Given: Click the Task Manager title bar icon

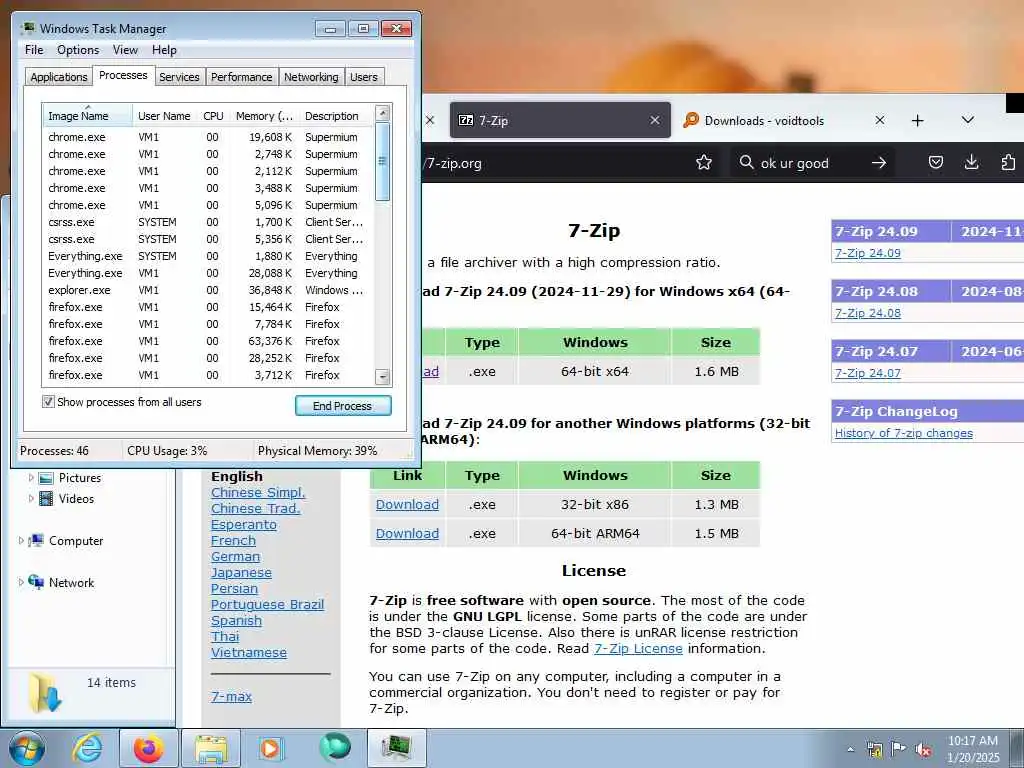Looking at the screenshot, I should click(x=27, y=28).
